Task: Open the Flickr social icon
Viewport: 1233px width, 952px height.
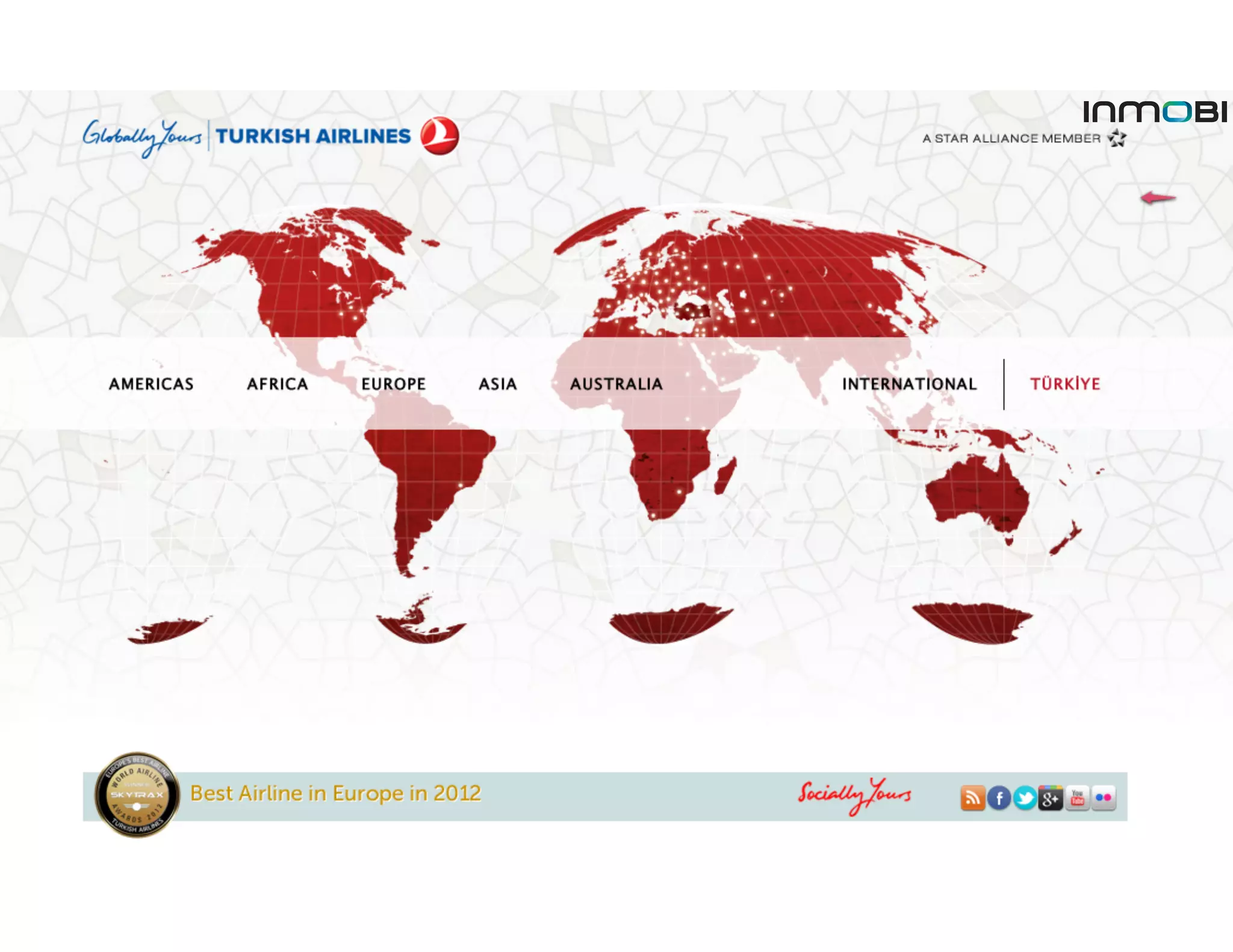Action: coord(1104,798)
